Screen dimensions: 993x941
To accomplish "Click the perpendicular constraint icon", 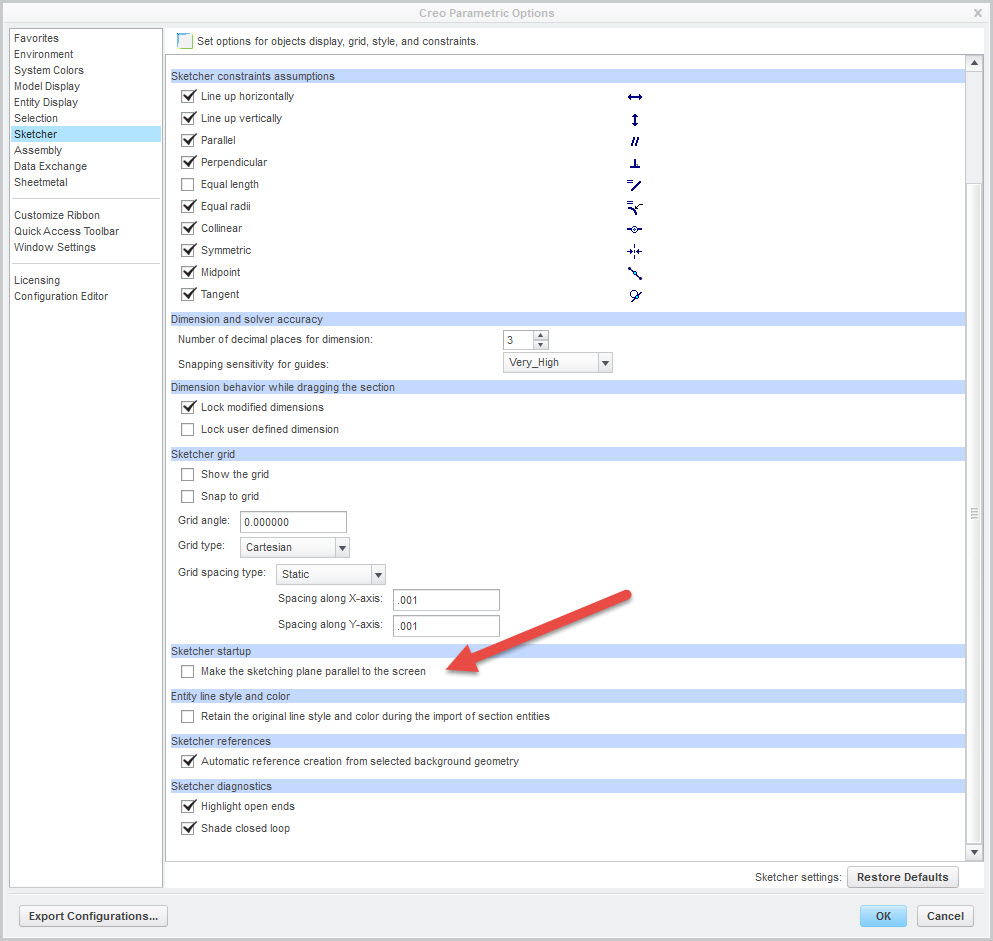I will [x=635, y=163].
